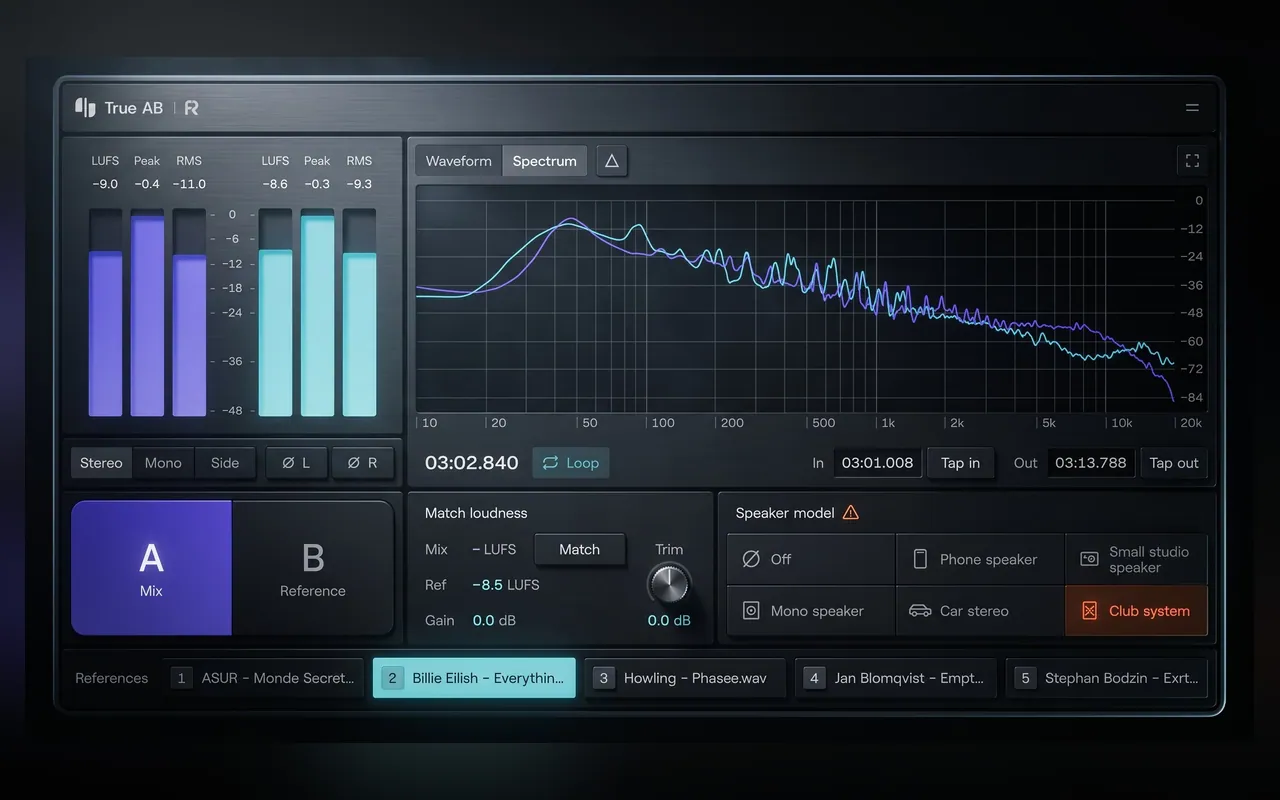Select the Phone speaker model
The height and width of the screenshot is (800, 1280).
coord(980,559)
